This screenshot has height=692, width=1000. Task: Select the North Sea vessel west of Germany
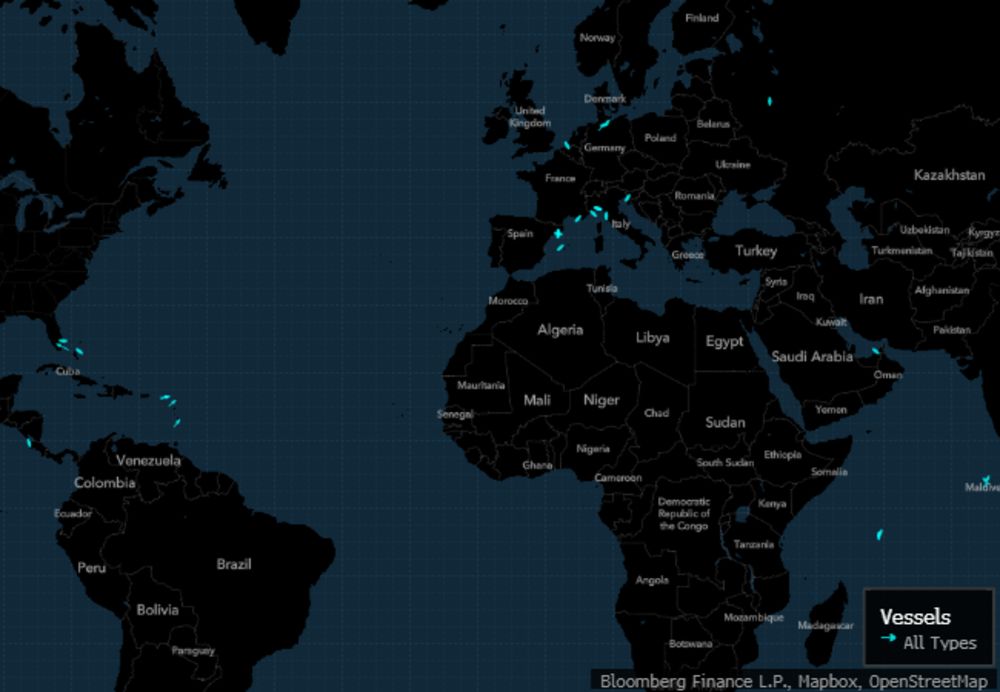[x=566, y=145]
